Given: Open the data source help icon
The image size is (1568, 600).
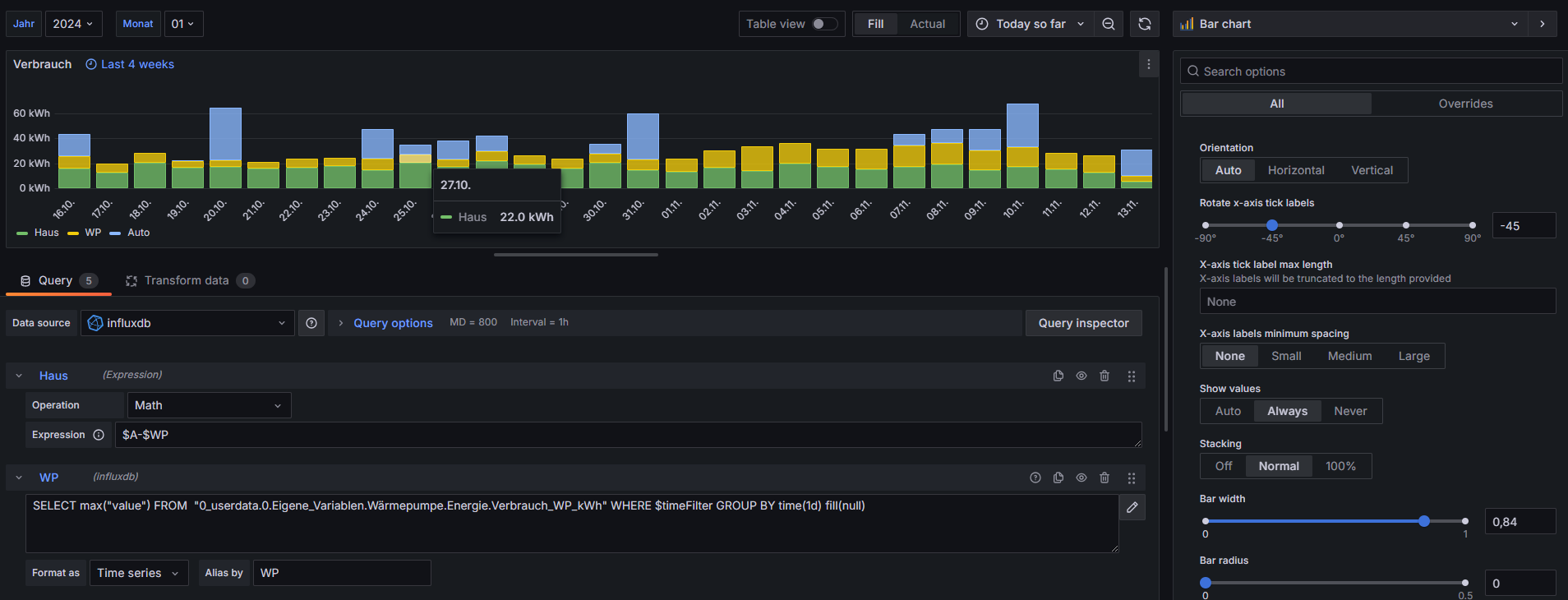Looking at the screenshot, I should [x=311, y=323].
